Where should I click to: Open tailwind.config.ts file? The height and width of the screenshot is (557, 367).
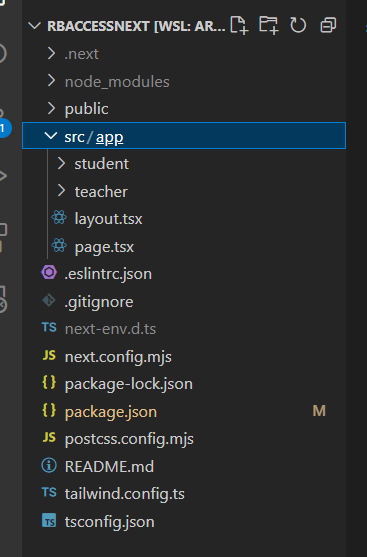click(125, 494)
